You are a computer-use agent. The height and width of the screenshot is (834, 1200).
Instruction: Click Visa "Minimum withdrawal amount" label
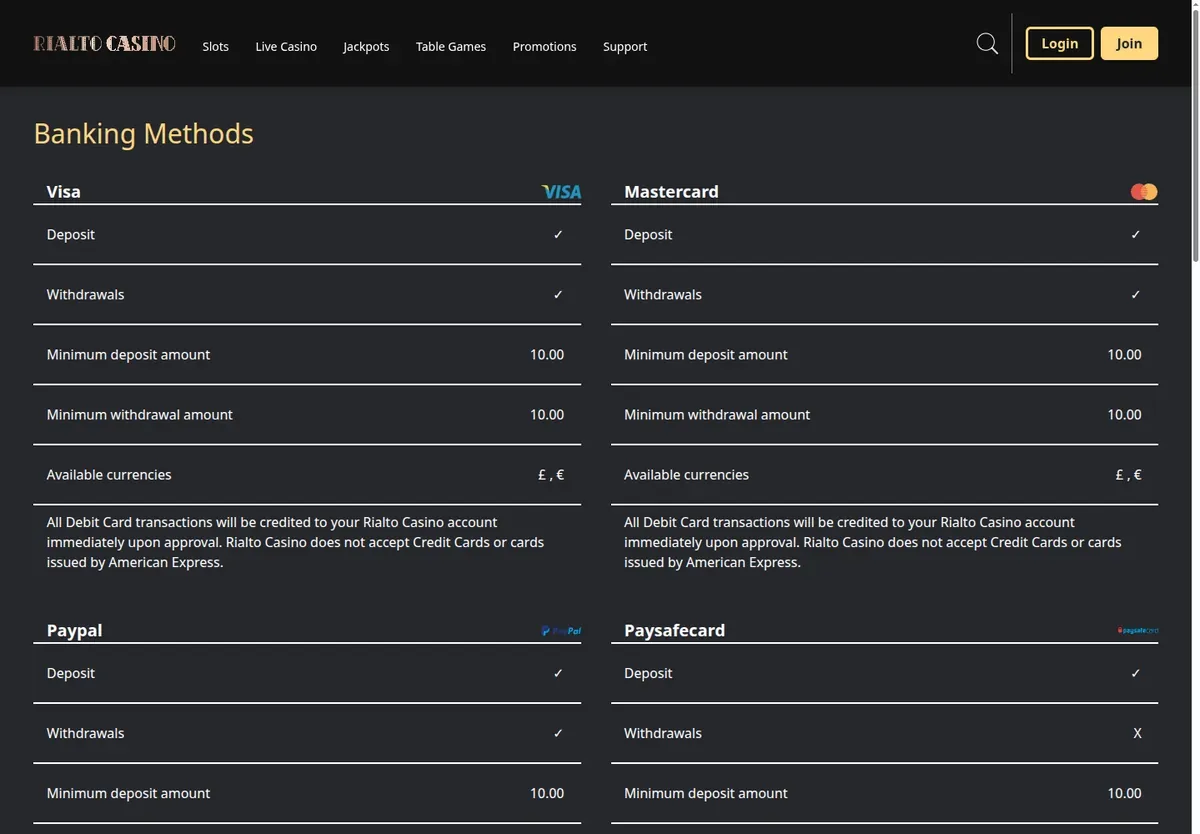tap(139, 414)
